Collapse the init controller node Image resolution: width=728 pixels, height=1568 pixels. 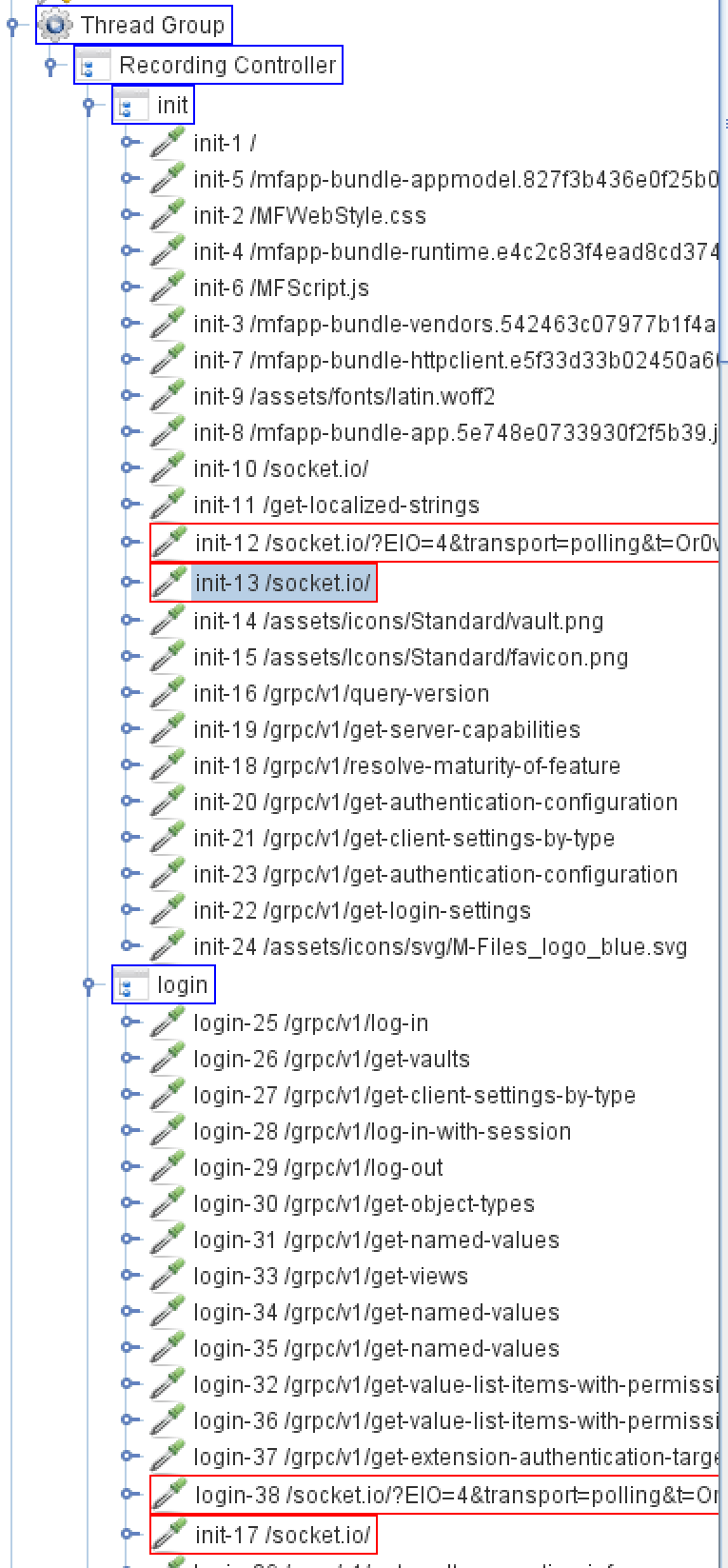(x=89, y=105)
